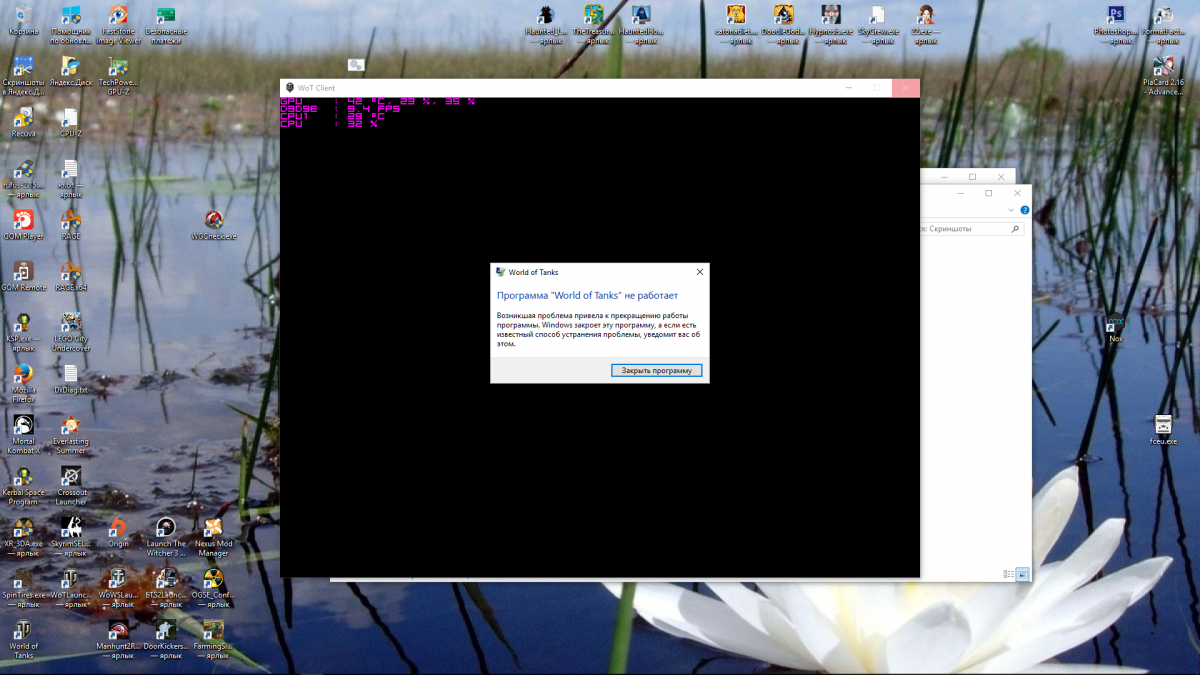Select the FarmingSimulator shortcut icon
Image resolution: width=1200 pixels, height=675 pixels.
click(213, 639)
